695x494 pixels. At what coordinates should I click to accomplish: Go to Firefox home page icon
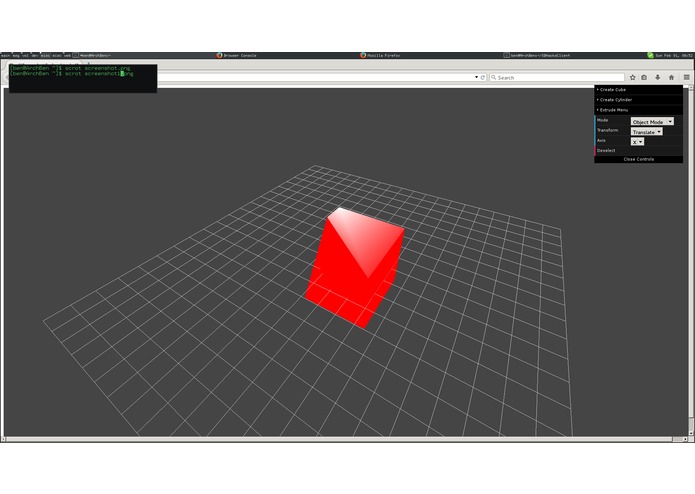click(x=672, y=78)
